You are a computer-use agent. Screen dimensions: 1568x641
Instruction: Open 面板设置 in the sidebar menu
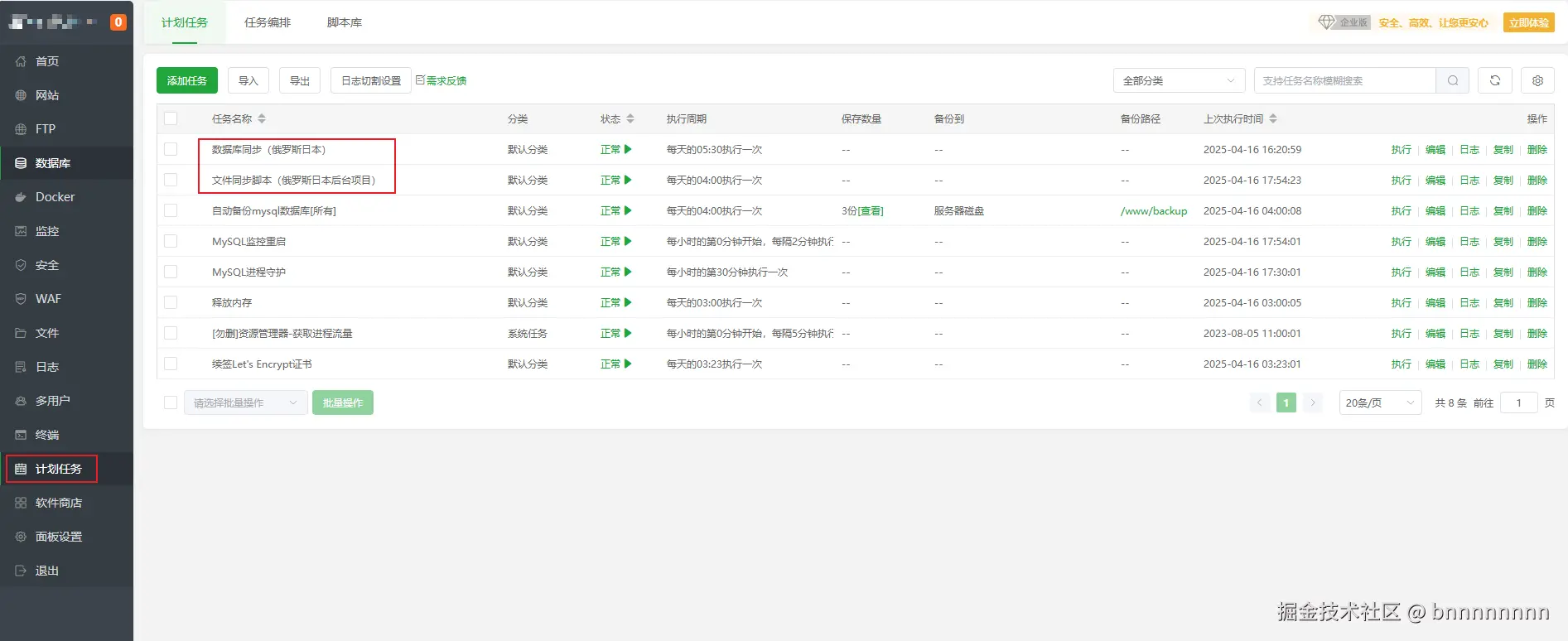[x=66, y=537]
